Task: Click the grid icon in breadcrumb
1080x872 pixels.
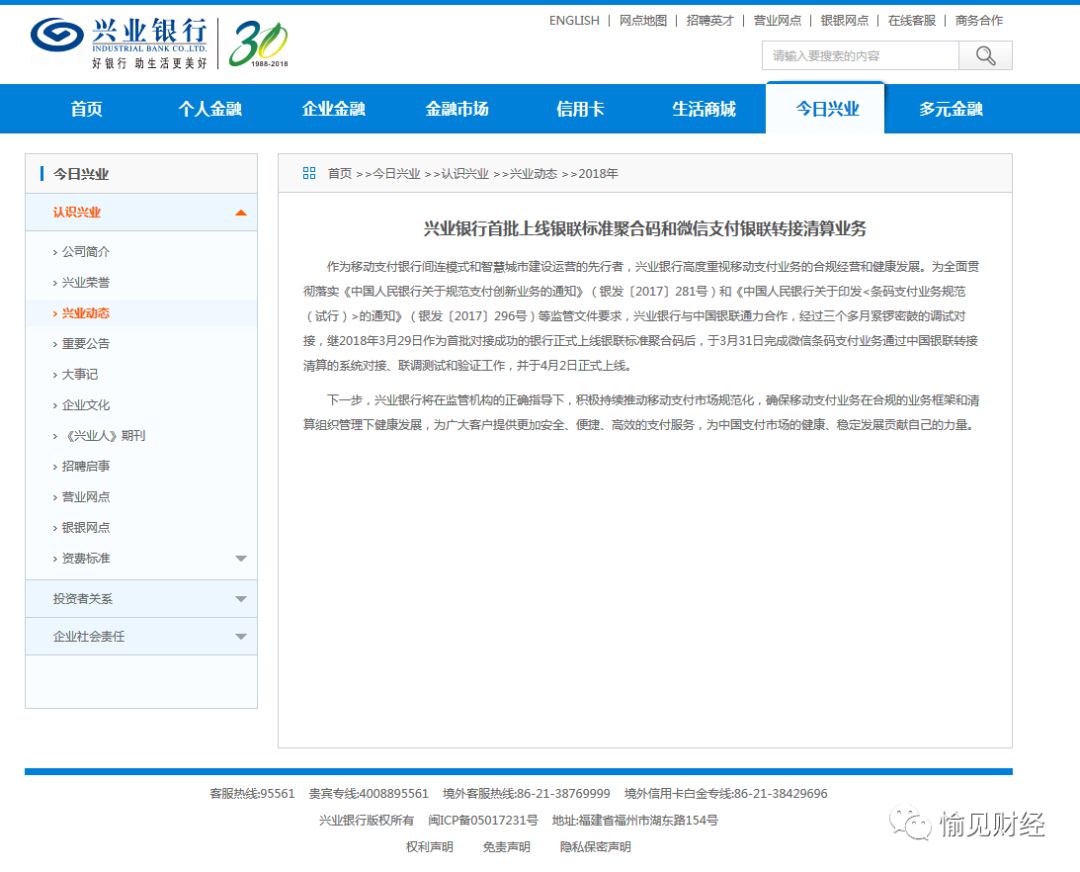Action: coord(309,173)
